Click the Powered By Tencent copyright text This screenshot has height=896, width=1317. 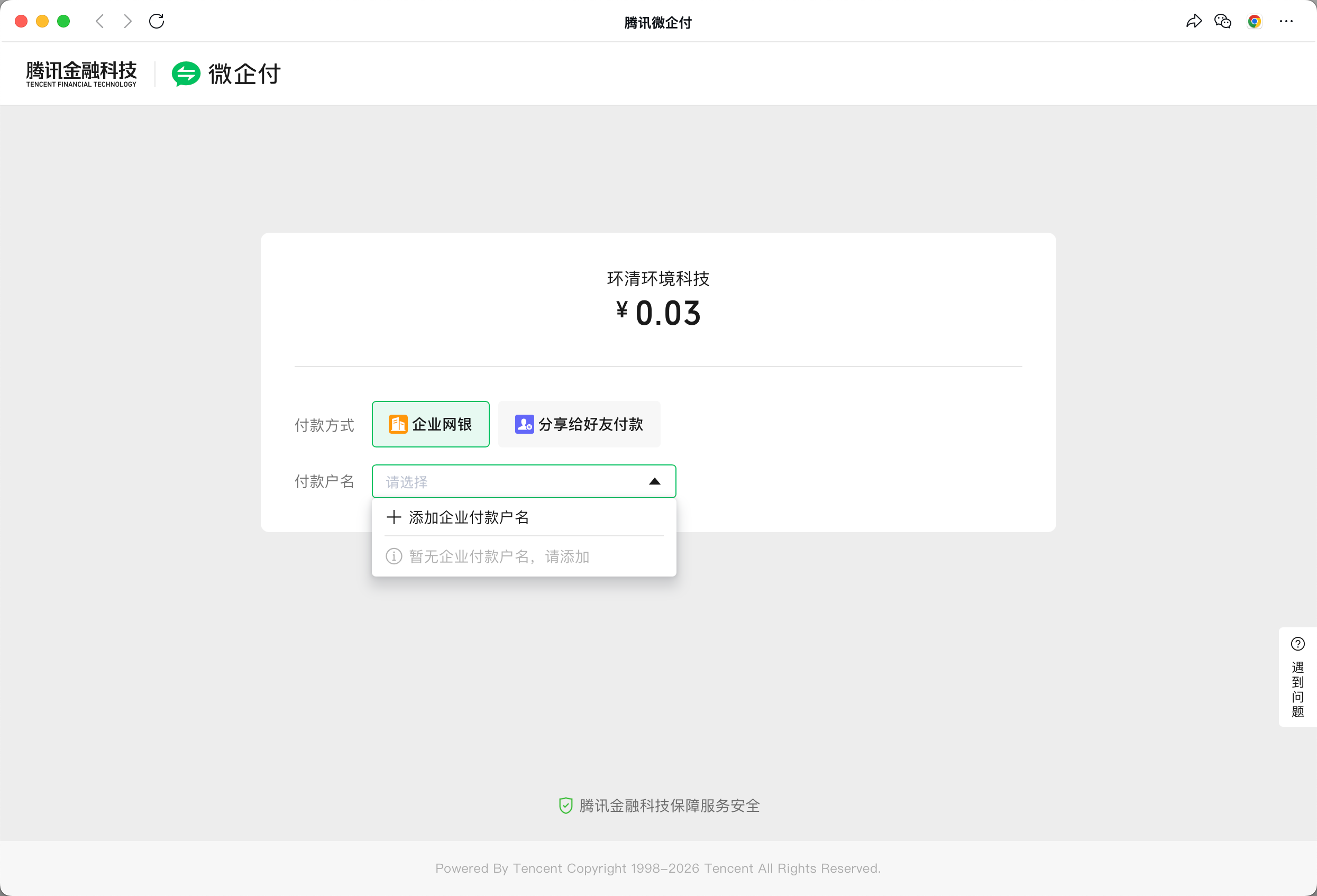point(658,868)
